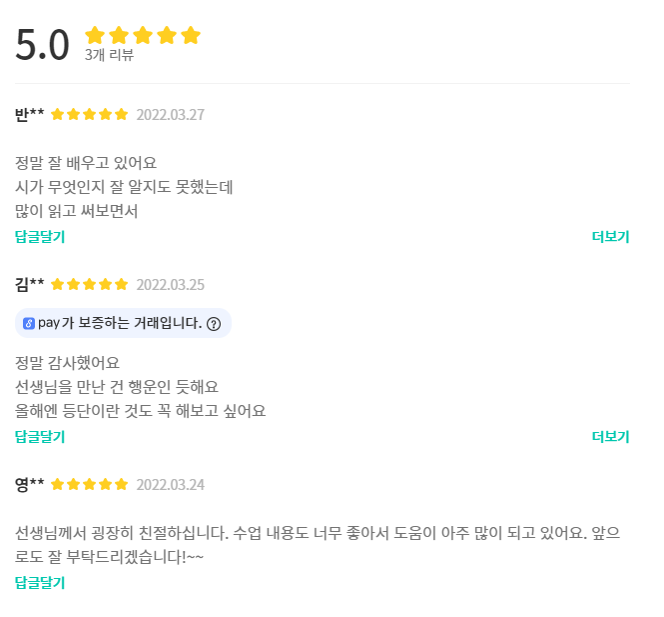Reply with 답글달기 under the 김** review
664x617 pixels.
tap(40, 437)
